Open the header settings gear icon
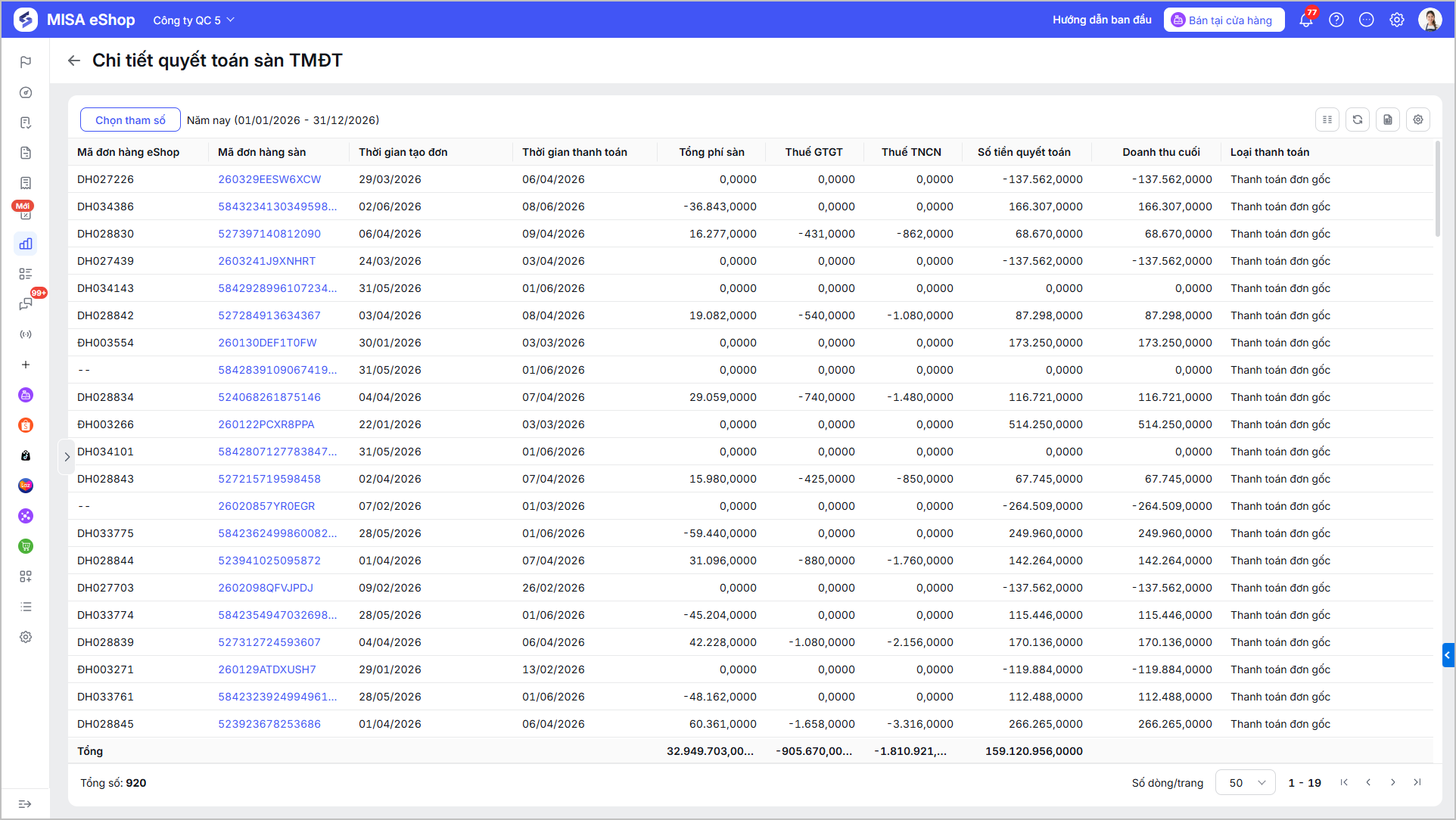The image size is (1456, 820). (1397, 20)
